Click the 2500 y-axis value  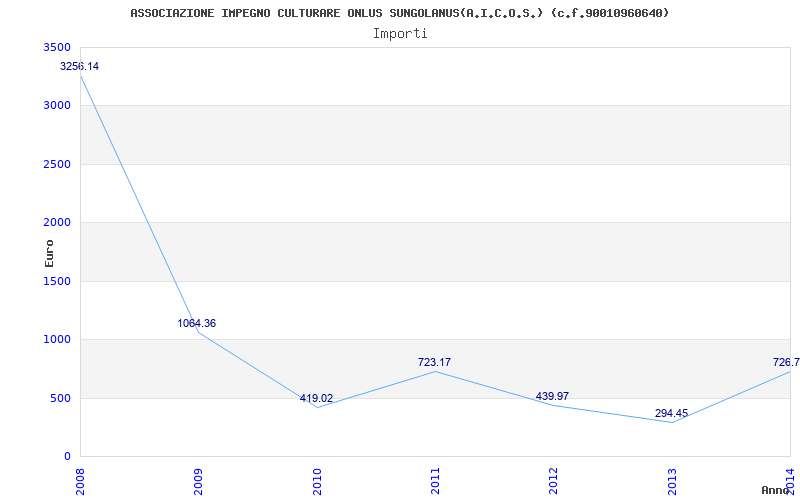point(58,164)
